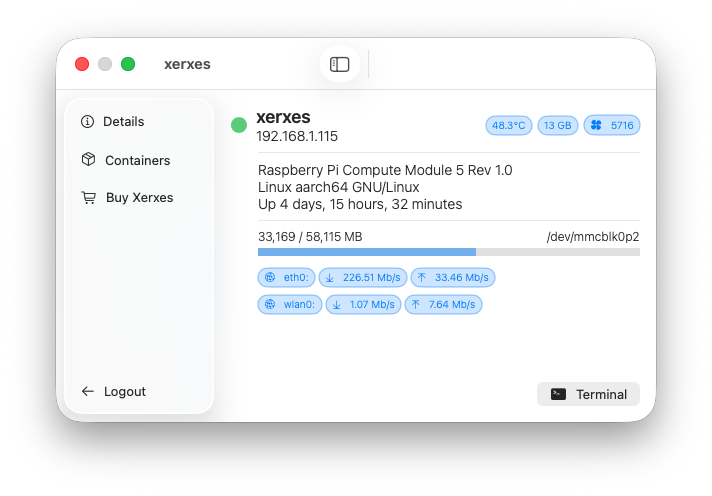Click the eth0 upload arrow icon
The width and height of the screenshot is (712, 496).
pyautogui.click(x=421, y=277)
